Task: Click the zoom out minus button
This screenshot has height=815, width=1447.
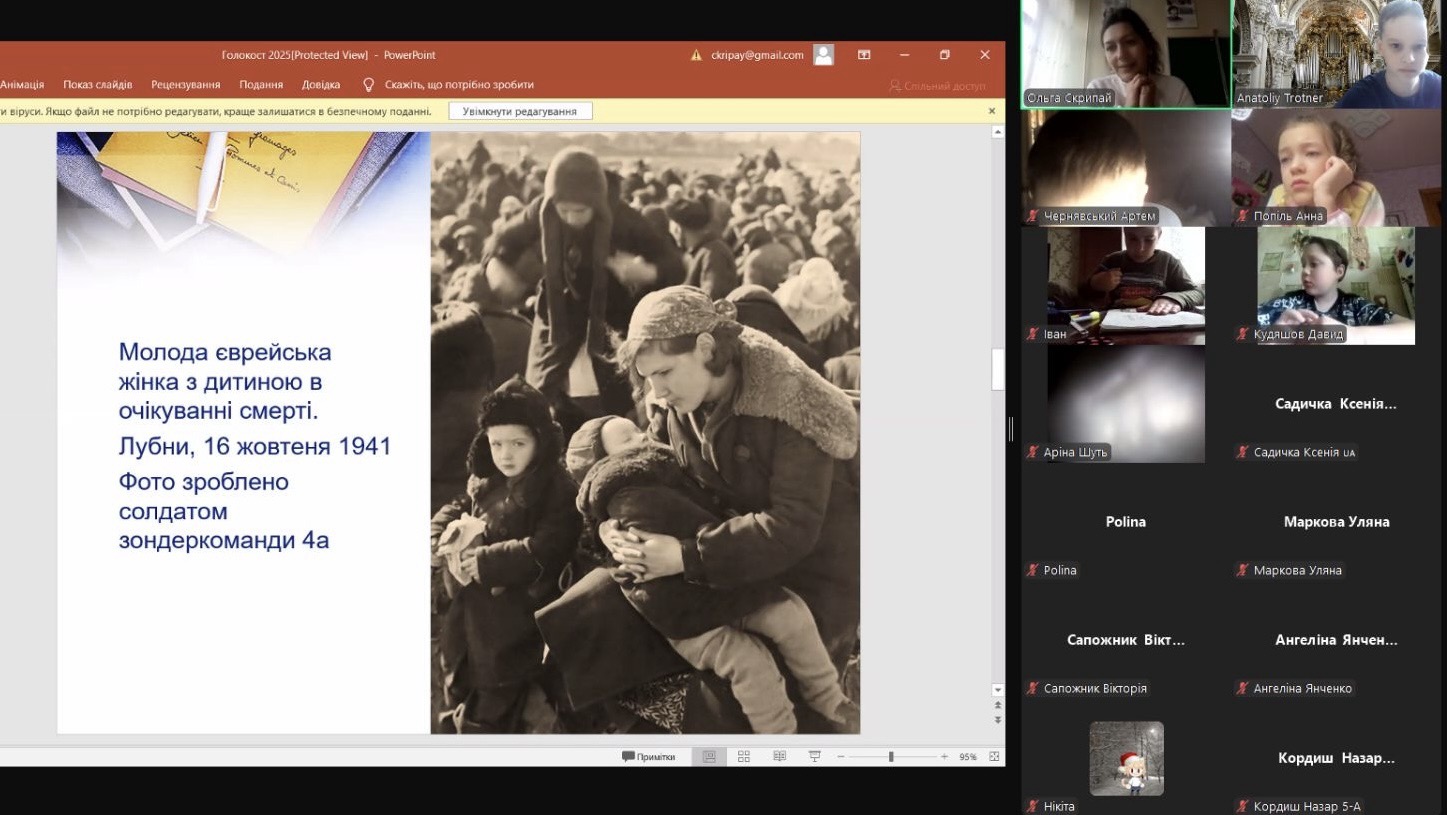Action: pyautogui.click(x=840, y=757)
